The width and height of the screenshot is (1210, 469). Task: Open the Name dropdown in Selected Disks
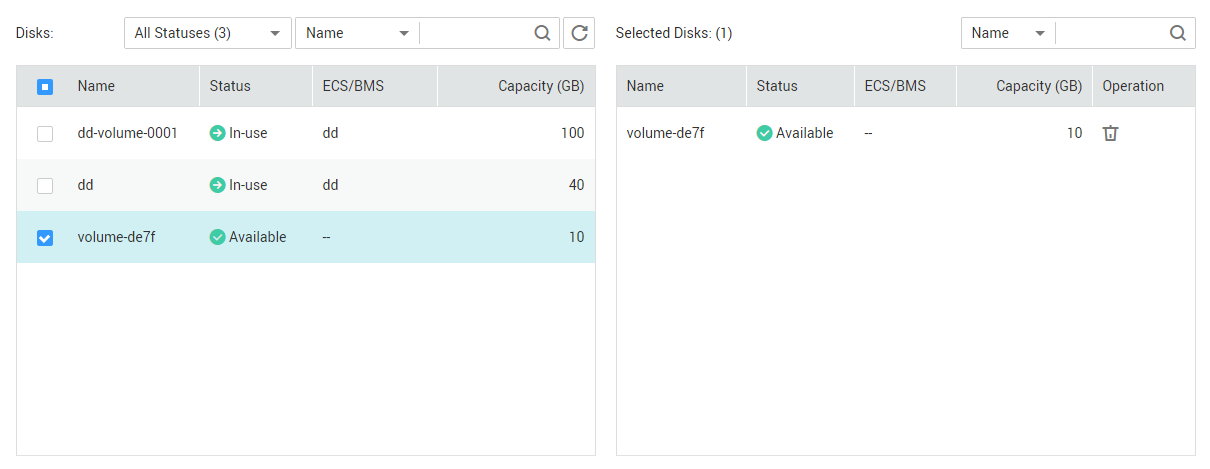(x=1008, y=33)
